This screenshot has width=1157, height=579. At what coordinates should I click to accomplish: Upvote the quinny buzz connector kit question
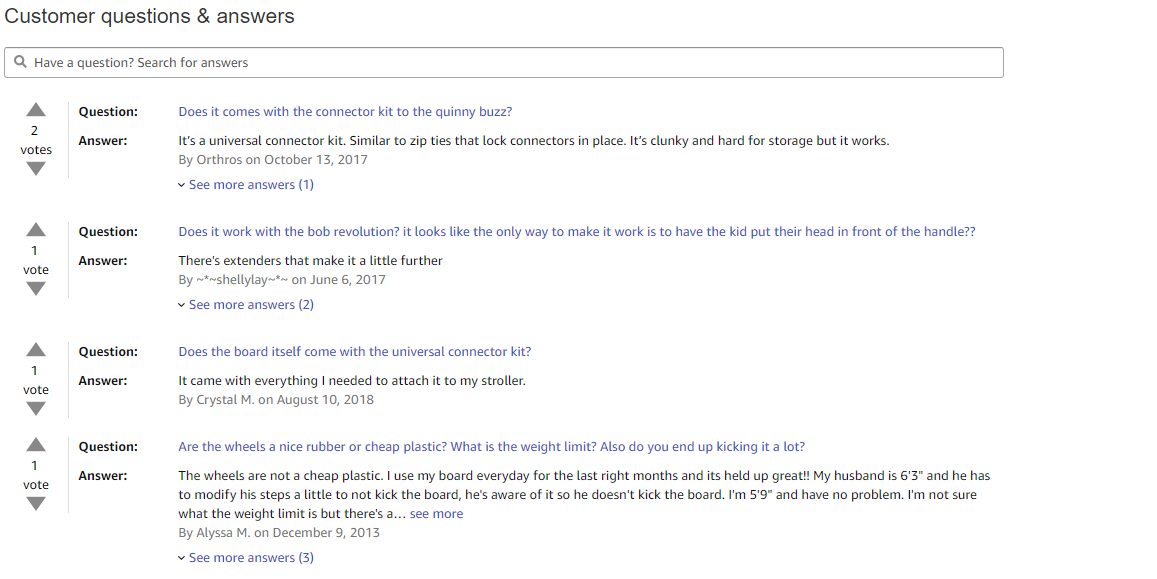point(35,110)
